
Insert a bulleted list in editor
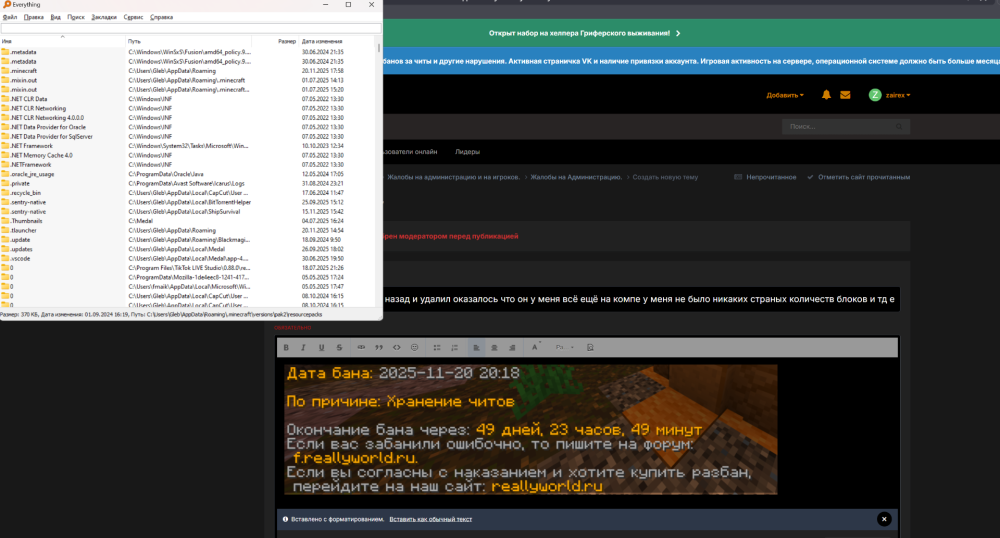pos(437,347)
